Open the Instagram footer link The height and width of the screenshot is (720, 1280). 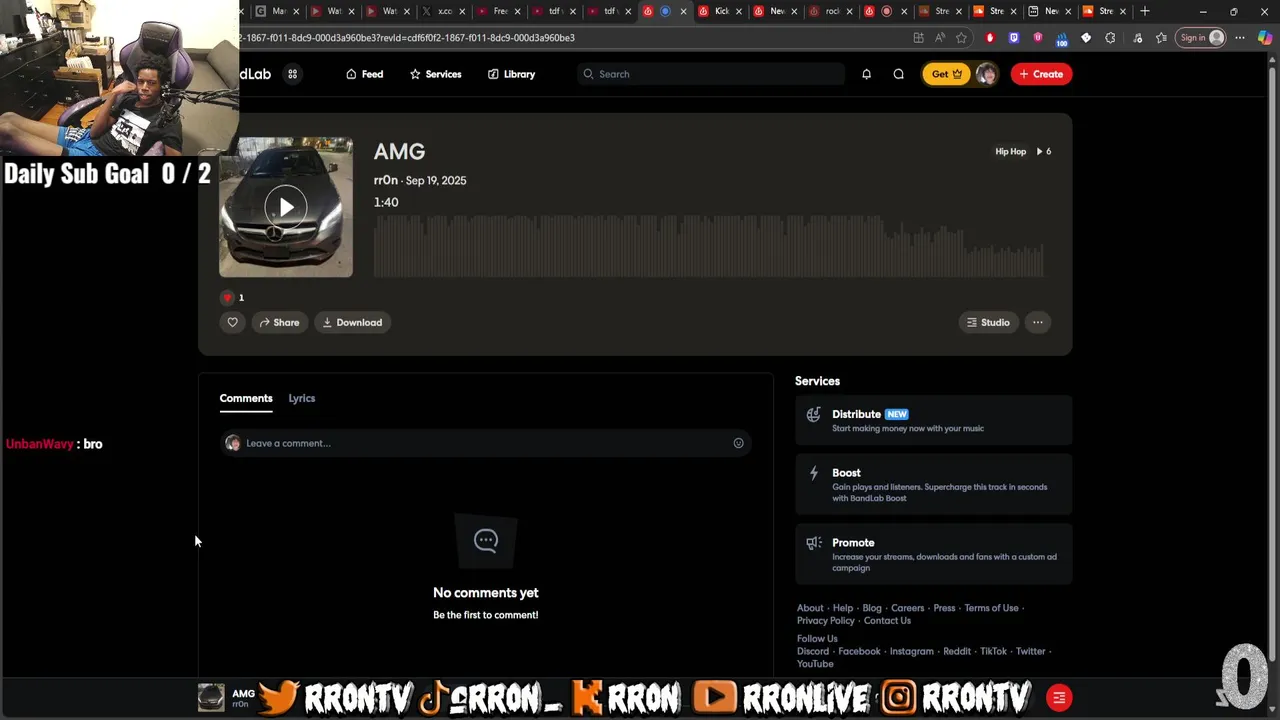(911, 651)
